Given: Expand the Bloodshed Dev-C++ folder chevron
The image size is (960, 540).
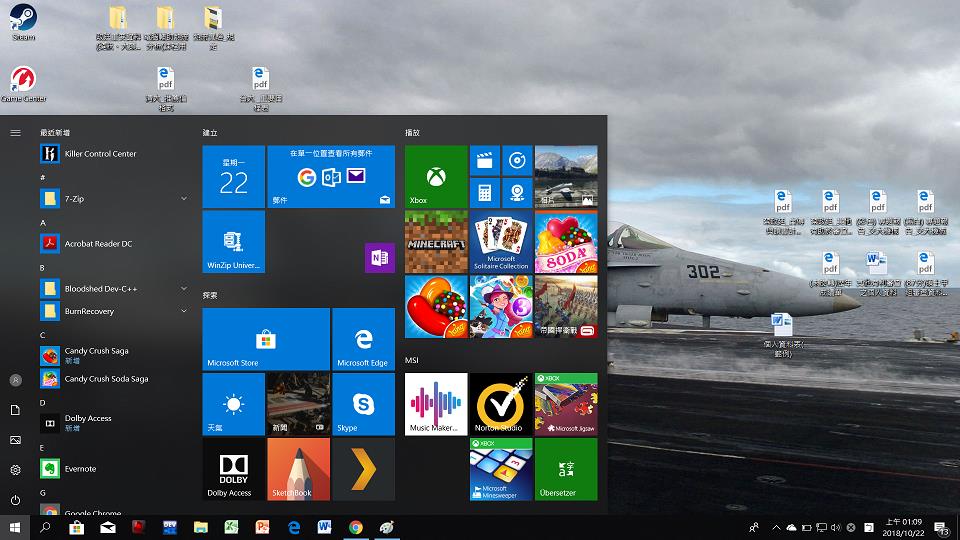Looking at the screenshot, I should click(184, 288).
